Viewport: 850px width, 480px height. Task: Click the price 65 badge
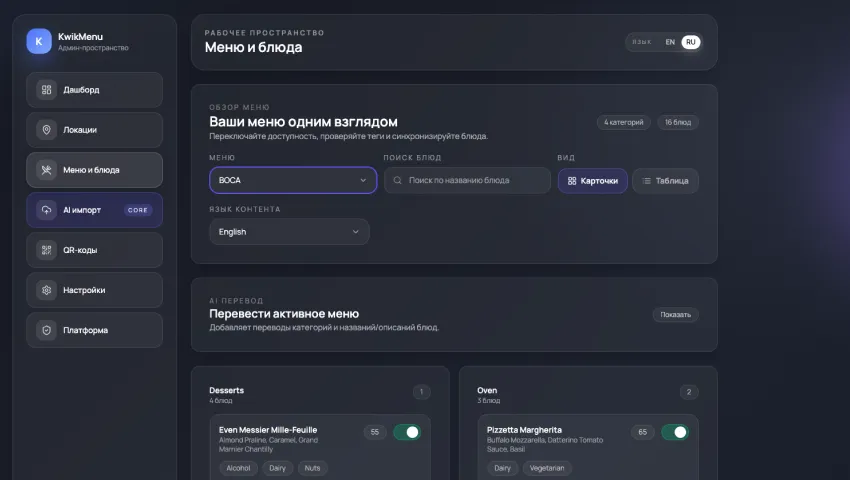click(642, 432)
